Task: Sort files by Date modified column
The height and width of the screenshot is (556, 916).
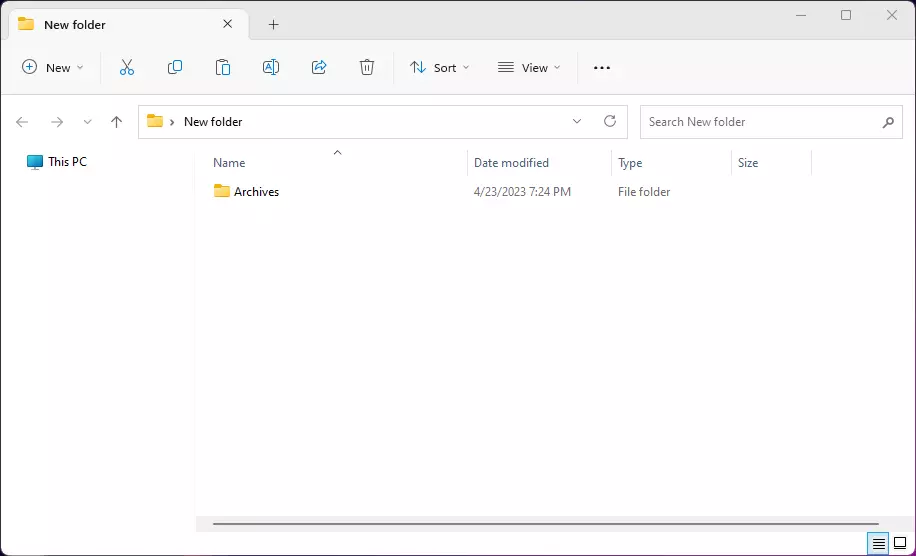Action: (x=511, y=162)
